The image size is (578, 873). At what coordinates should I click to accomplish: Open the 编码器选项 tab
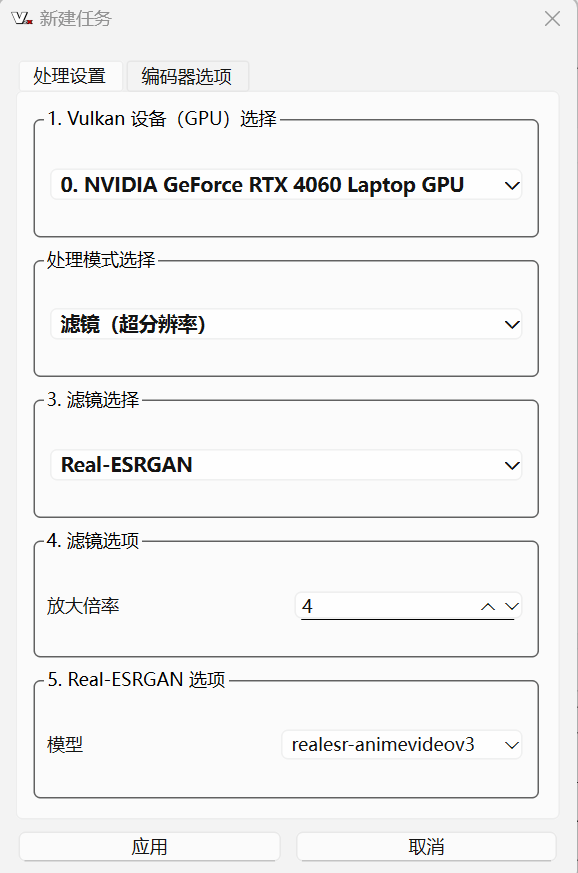187,76
